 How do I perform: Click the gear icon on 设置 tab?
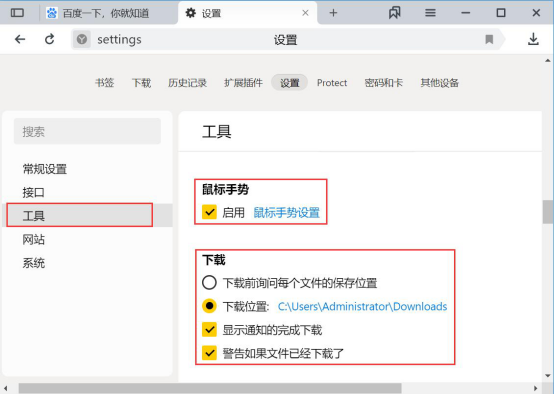pos(190,13)
